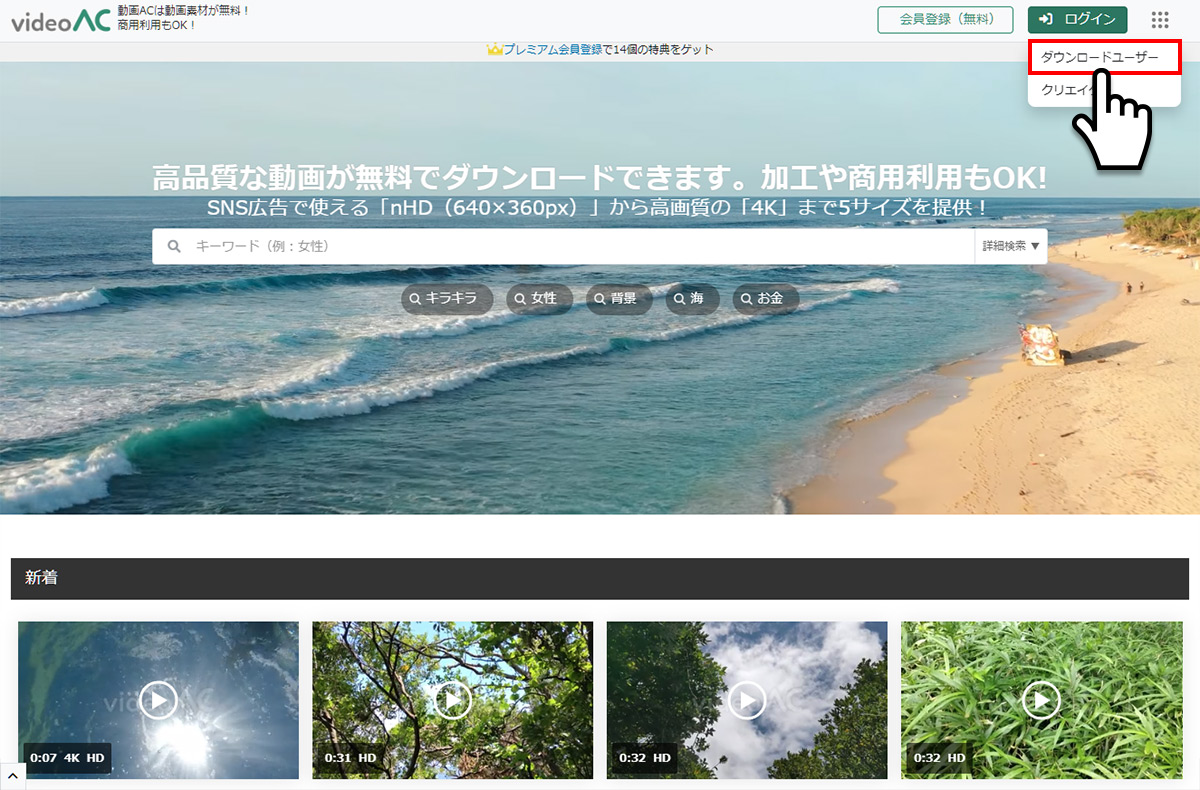Viewport: 1200px width, 790px height.
Task: Open the apps grid menu icon
Action: pyautogui.click(x=1160, y=20)
